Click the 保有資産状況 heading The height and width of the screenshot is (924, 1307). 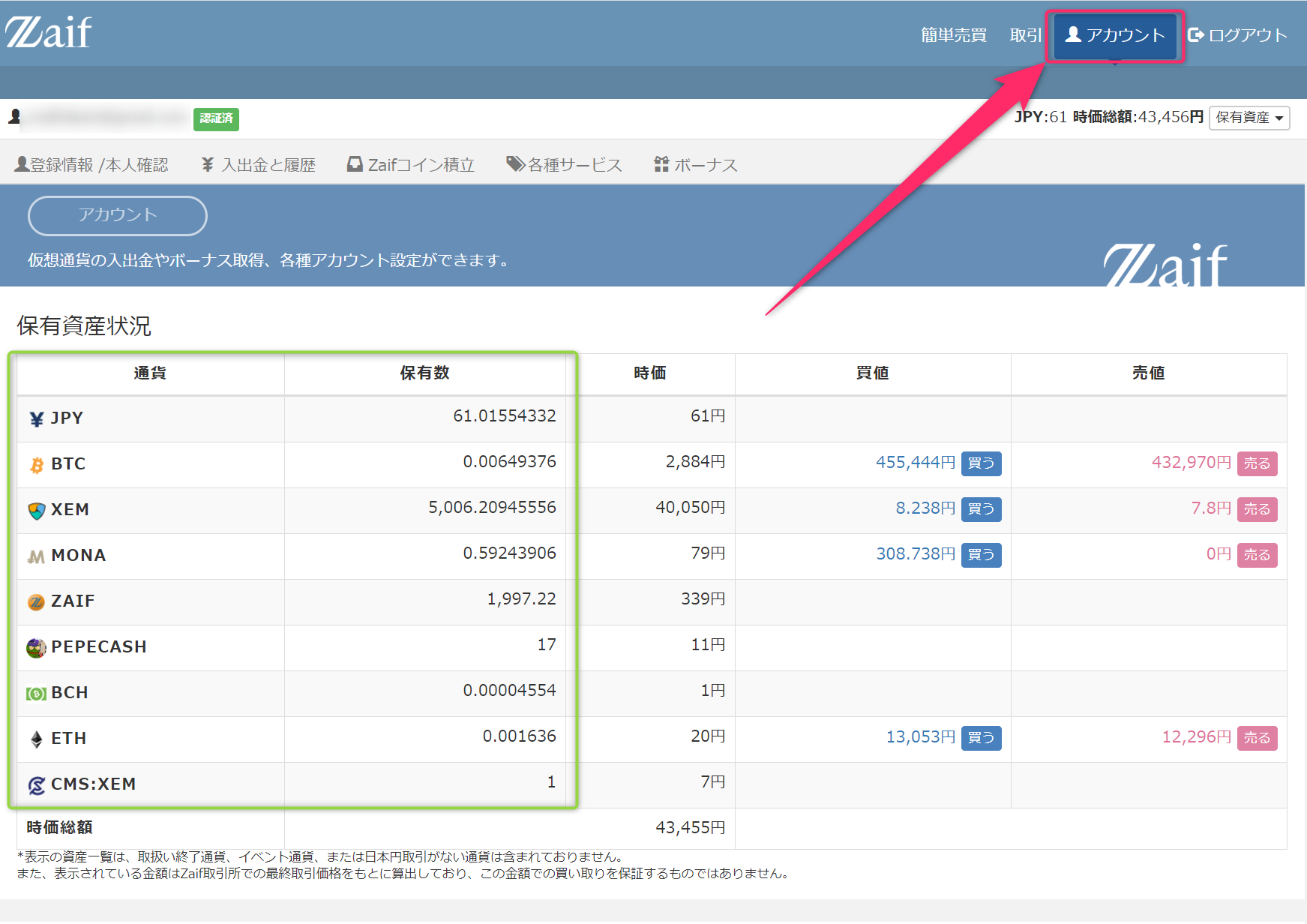coord(84,326)
